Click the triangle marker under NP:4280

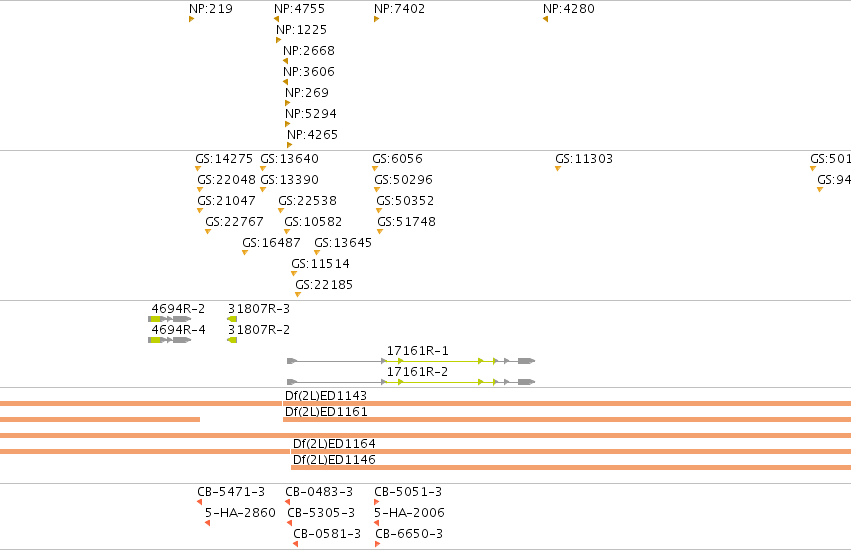(x=545, y=19)
